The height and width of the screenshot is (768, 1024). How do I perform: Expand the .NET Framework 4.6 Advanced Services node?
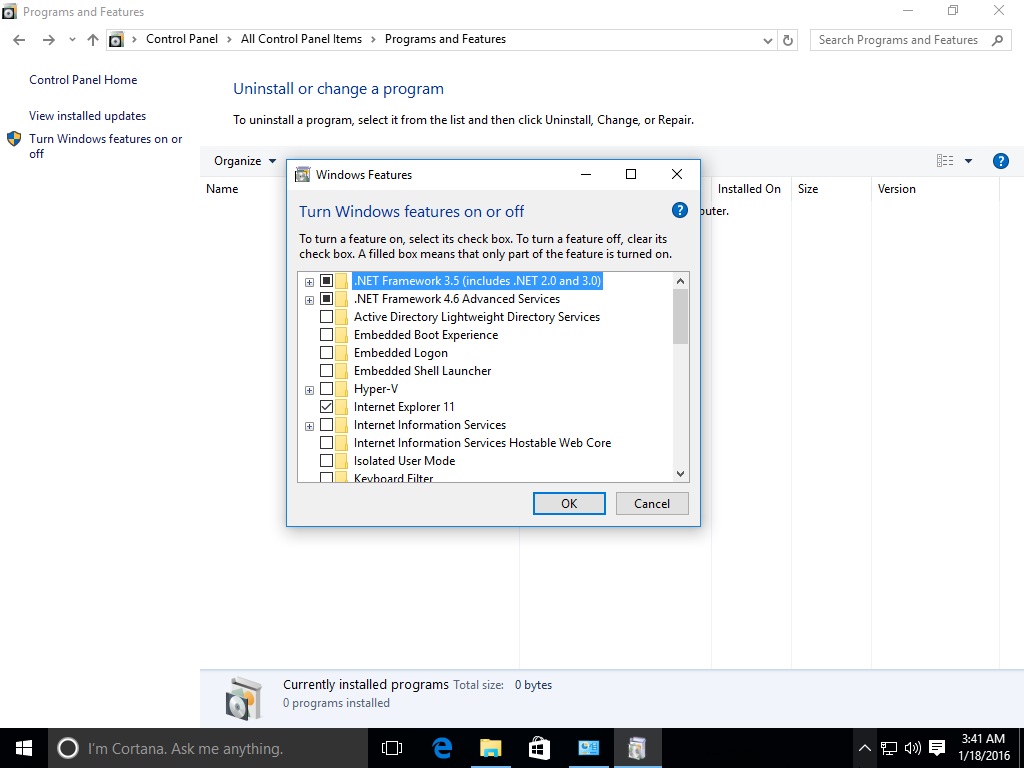(x=310, y=300)
